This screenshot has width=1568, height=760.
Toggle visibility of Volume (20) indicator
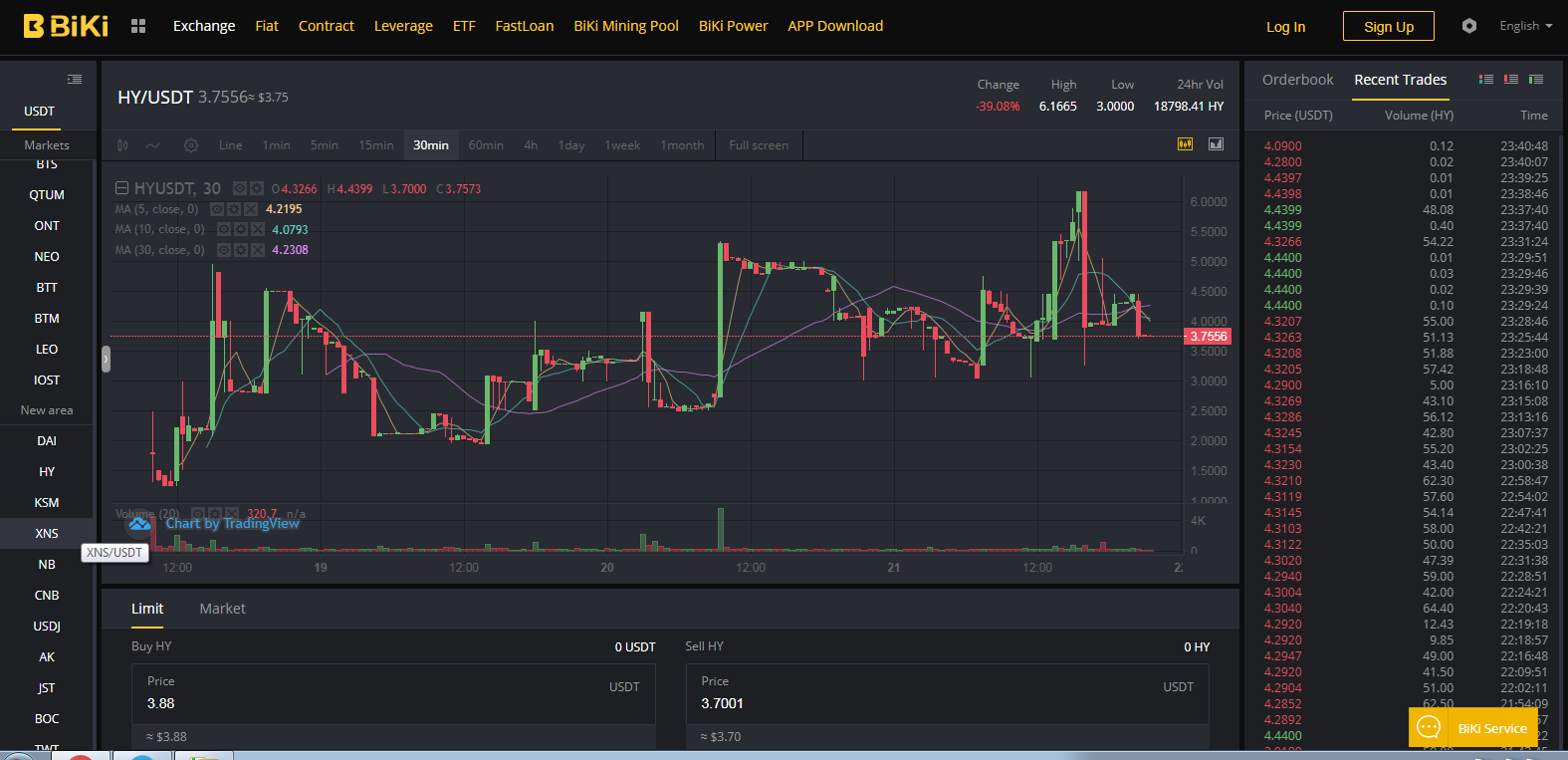[x=197, y=514]
